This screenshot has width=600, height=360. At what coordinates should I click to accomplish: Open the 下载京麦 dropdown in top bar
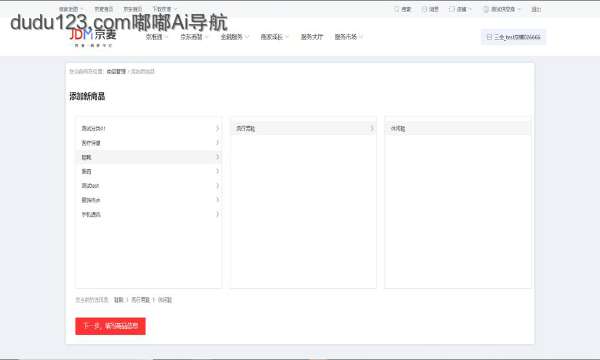click(x=165, y=9)
